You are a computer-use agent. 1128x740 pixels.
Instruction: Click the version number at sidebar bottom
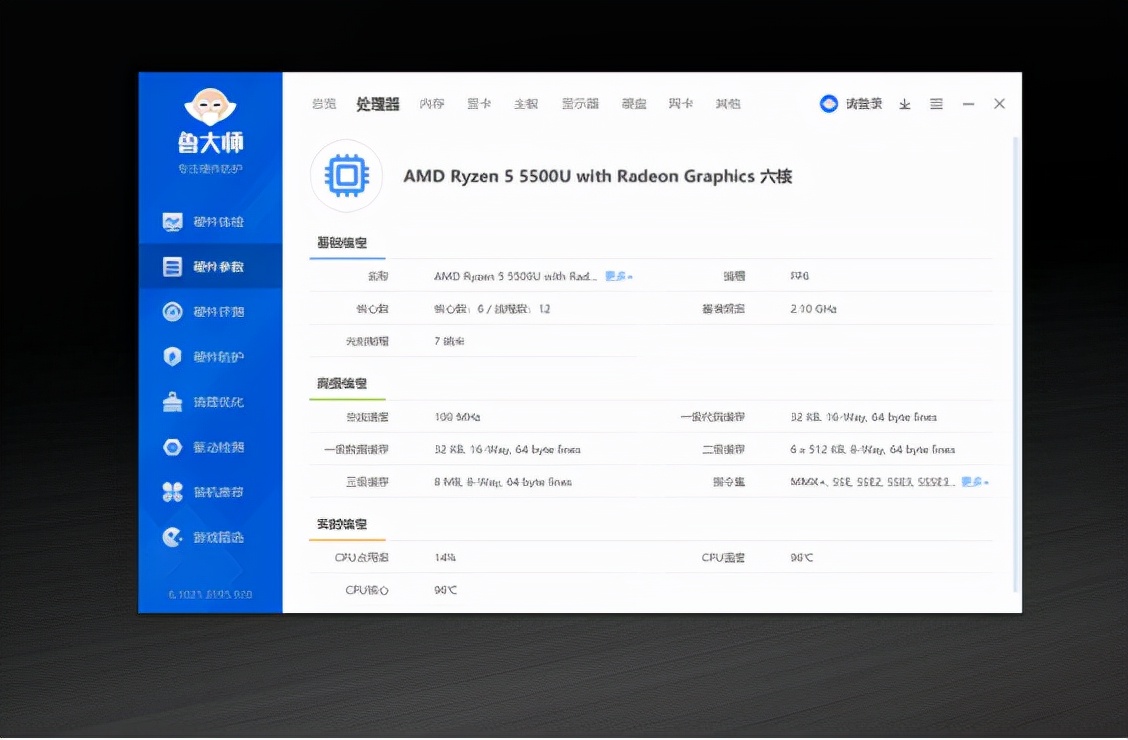(210, 592)
